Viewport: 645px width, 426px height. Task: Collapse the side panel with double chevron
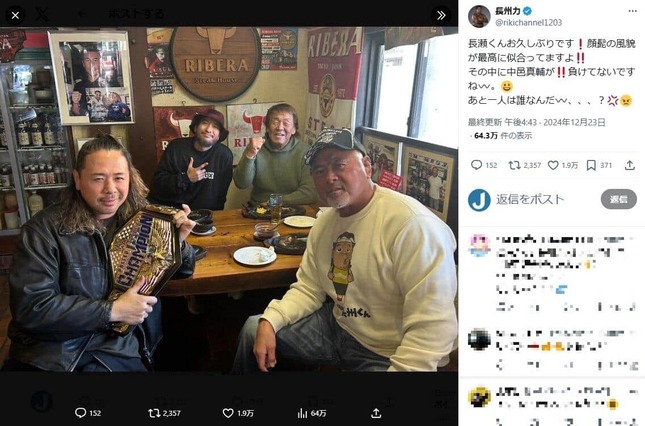pyautogui.click(x=441, y=15)
